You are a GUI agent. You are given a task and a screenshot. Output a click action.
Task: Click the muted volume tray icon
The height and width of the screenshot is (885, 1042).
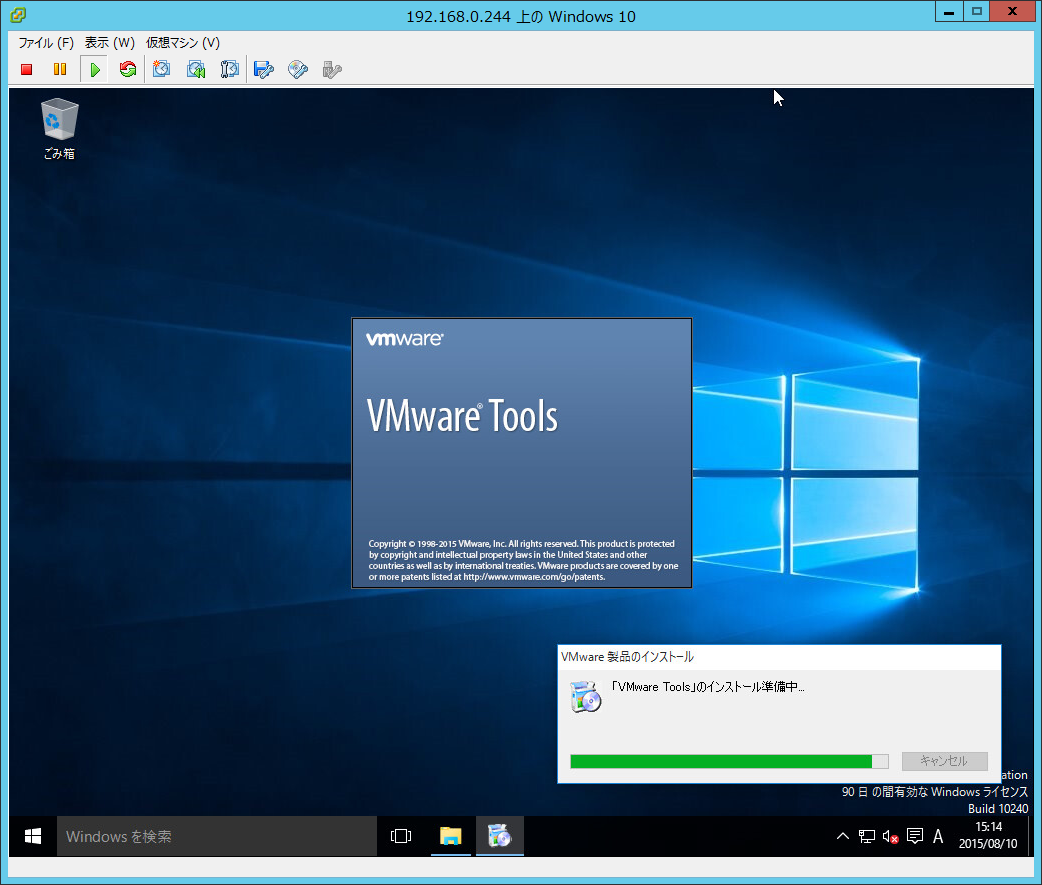(x=890, y=836)
